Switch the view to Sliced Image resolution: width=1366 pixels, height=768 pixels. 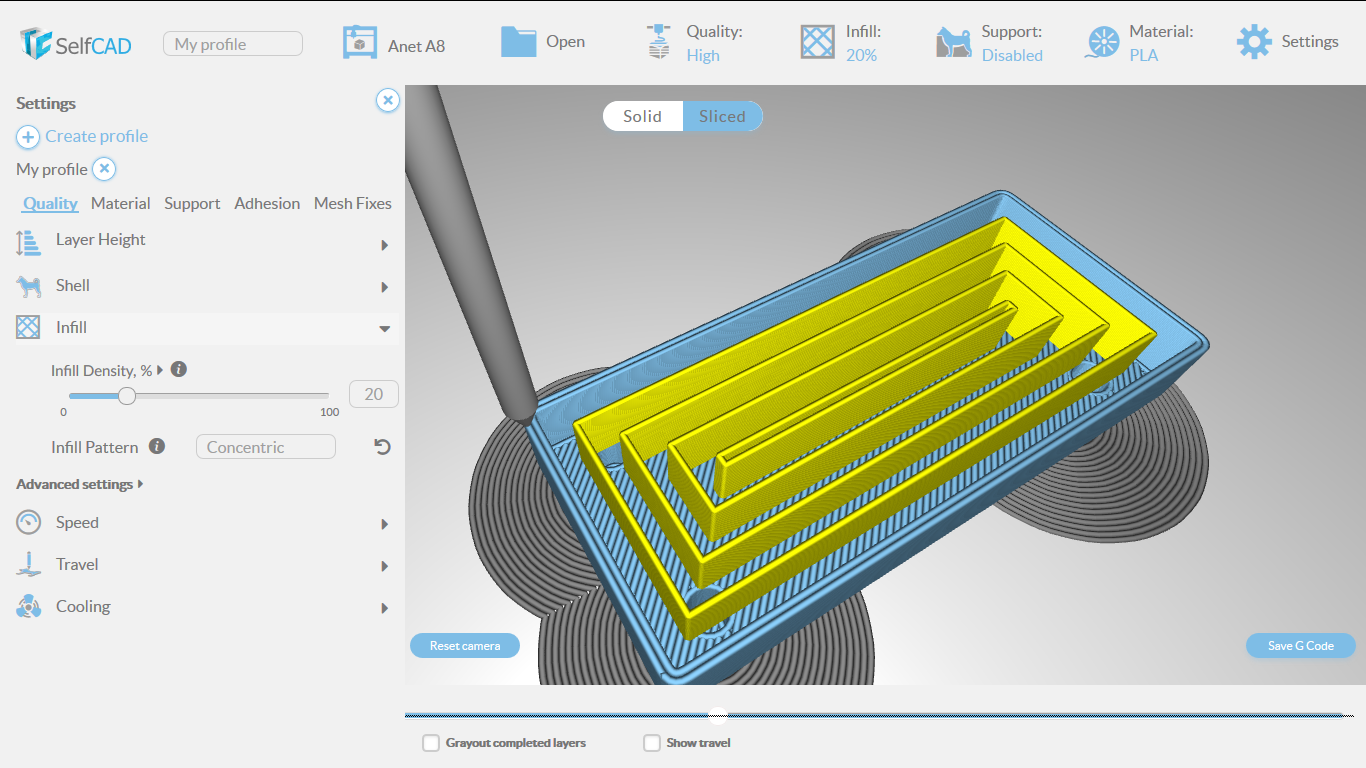pos(722,116)
